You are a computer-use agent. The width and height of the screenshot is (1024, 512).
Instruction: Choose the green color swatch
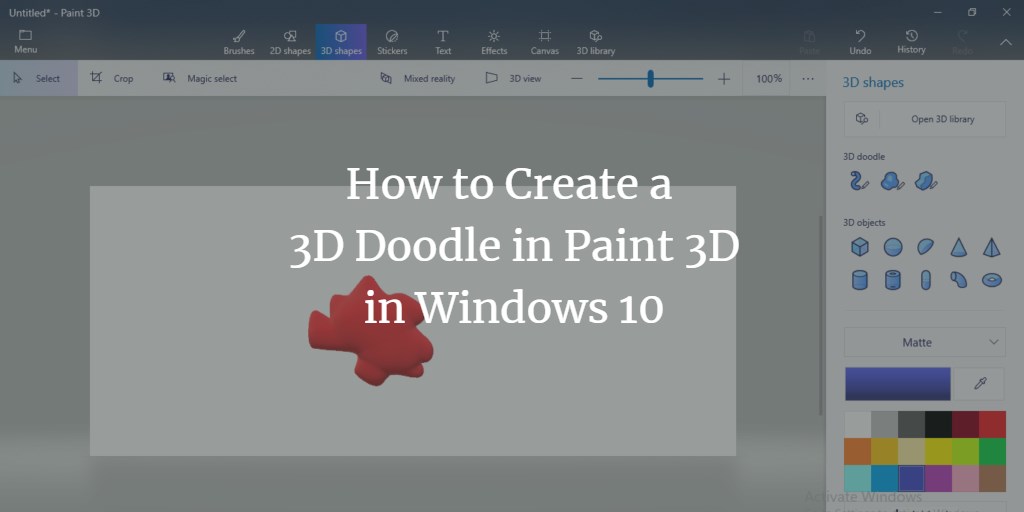pyautogui.click(x=992, y=451)
